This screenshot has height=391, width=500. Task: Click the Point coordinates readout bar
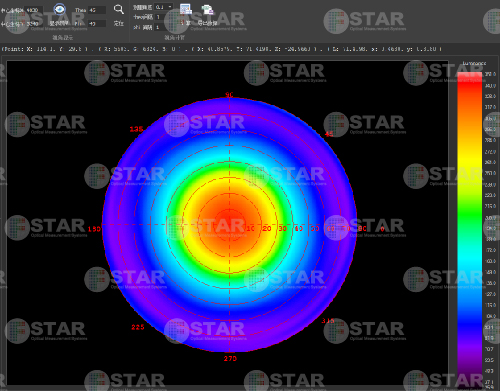click(222, 49)
